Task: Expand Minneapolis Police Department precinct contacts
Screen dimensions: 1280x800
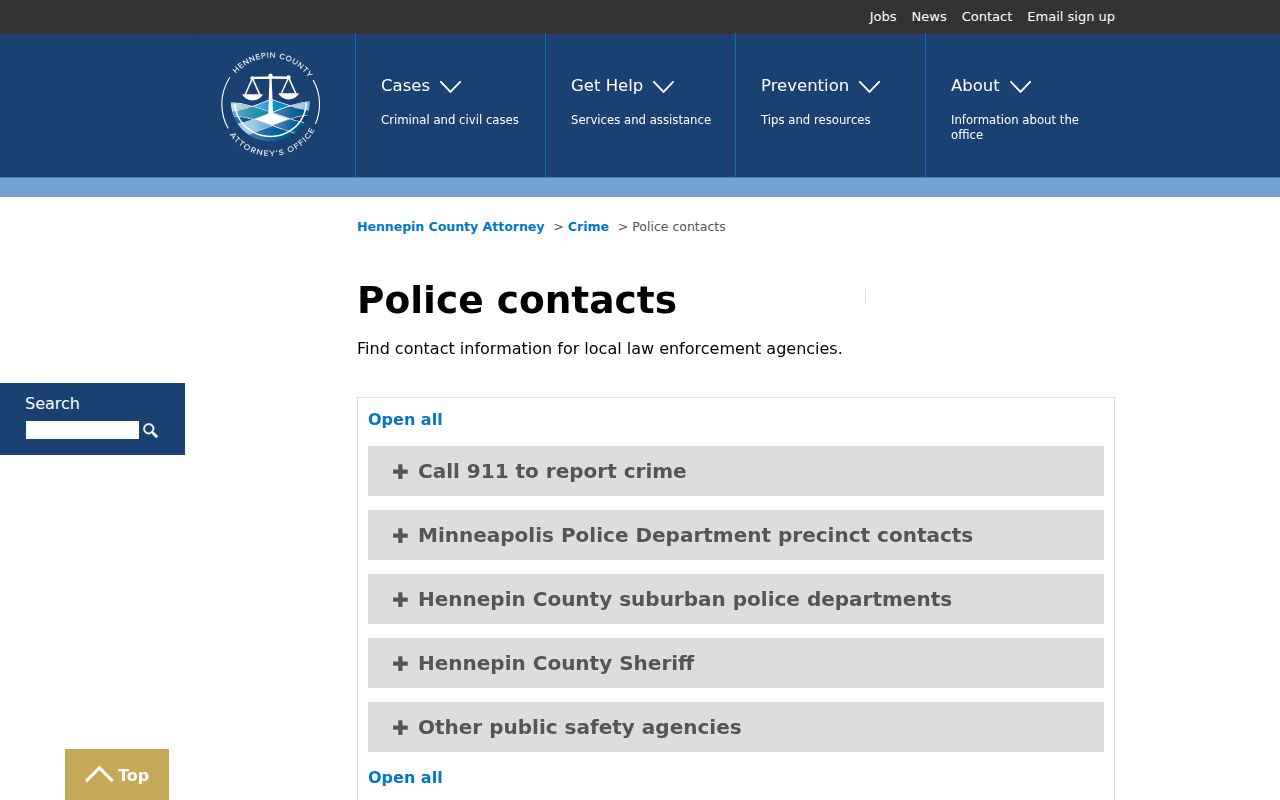Action: point(736,535)
